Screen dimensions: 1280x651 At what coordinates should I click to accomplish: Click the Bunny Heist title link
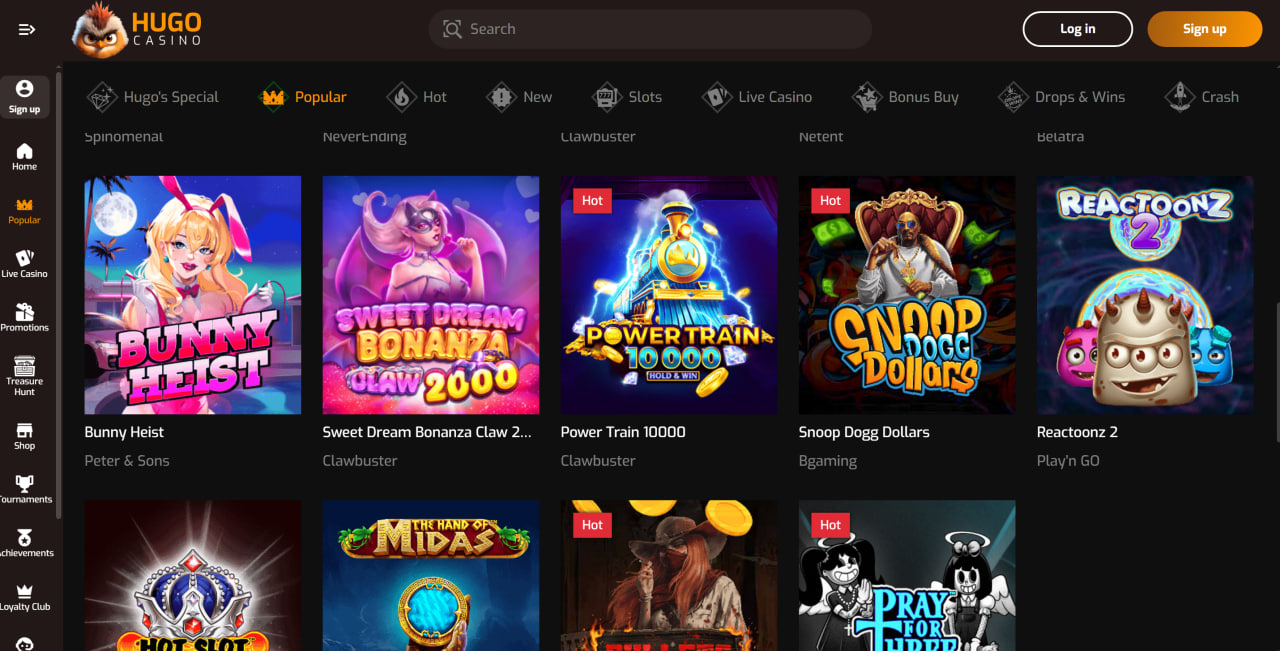(x=124, y=432)
